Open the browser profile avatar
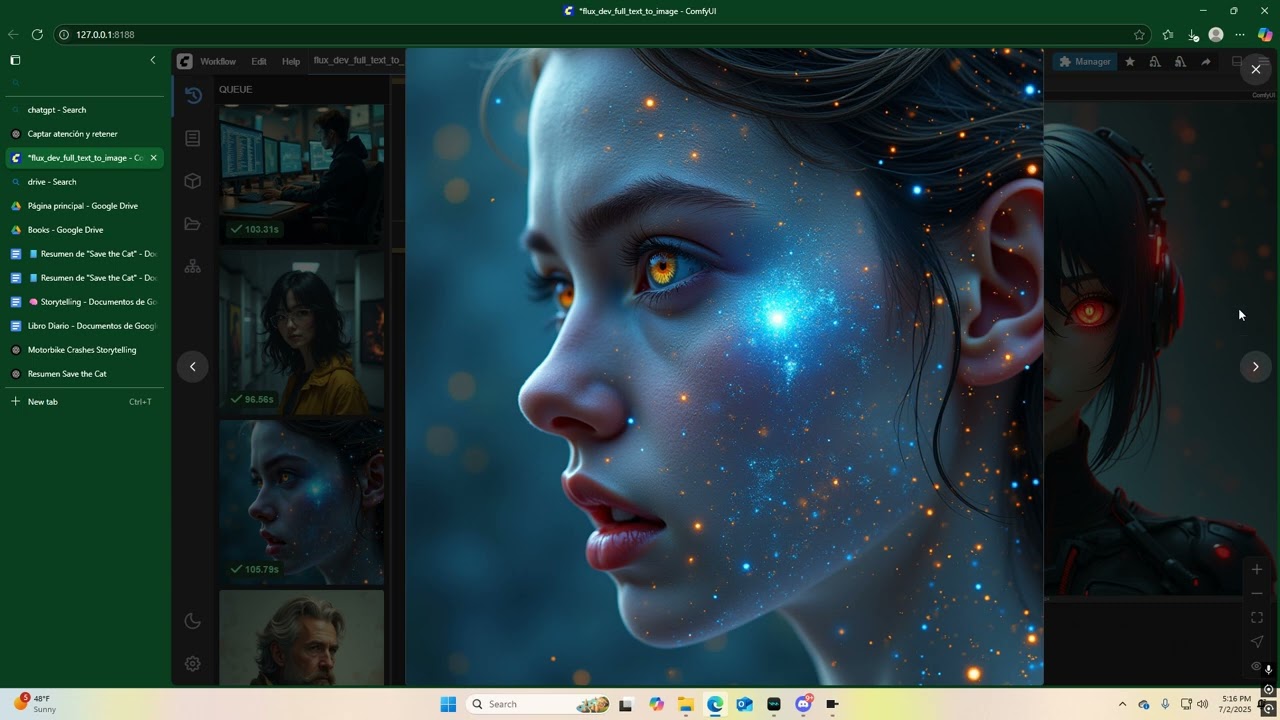The image size is (1280, 720). (x=1216, y=35)
